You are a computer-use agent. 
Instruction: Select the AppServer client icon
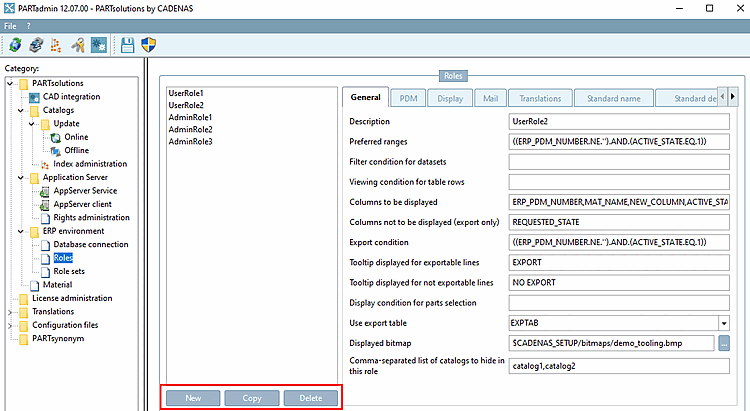pyautogui.click(x=45, y=205)
